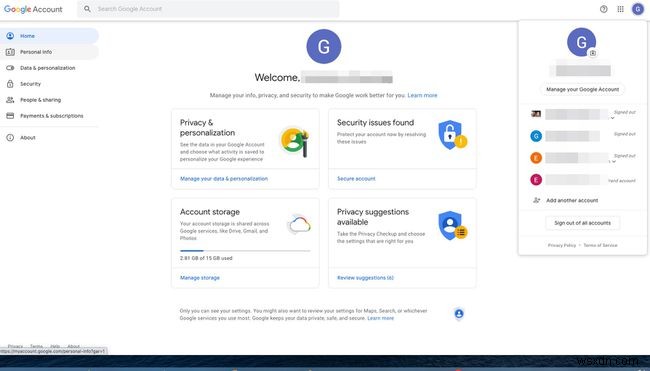Screen dimensions: 650x371
Task: Open the Home menu item
Action: point(50,36)
